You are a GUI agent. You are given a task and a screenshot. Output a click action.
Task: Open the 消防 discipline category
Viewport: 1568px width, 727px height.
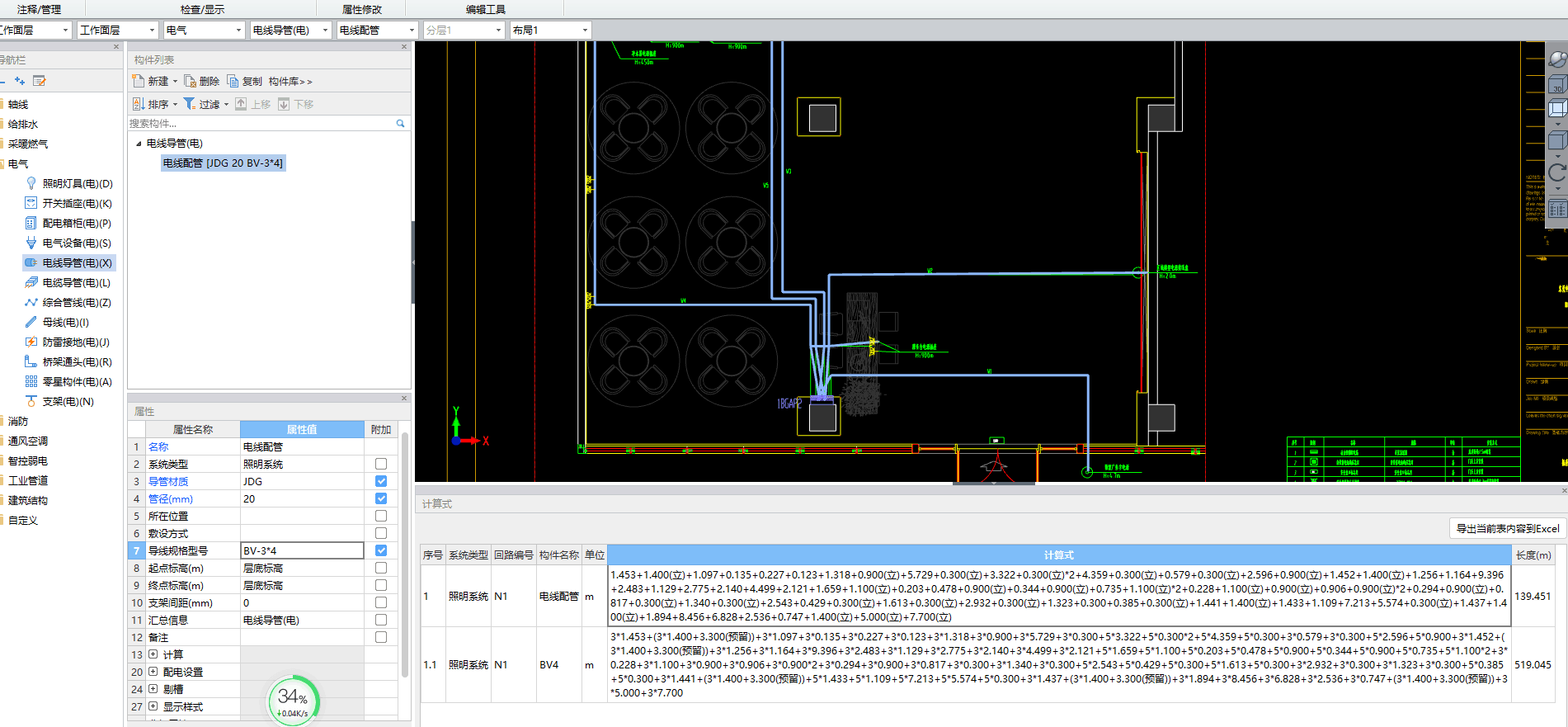point(17,421)
